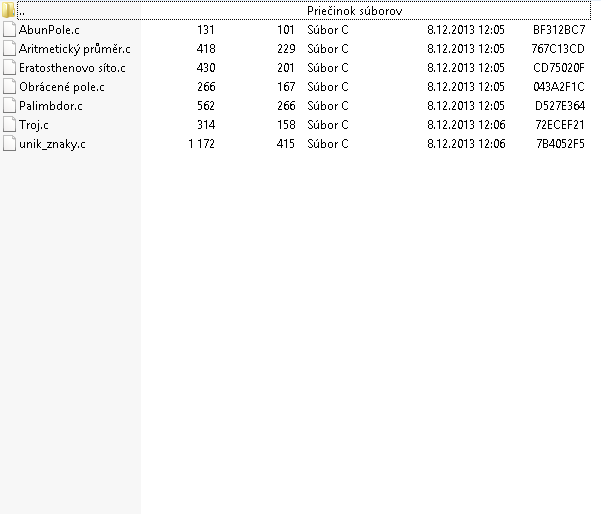The image size is (601, 514).
Task: Choose the Eratosthenovo síto.c entry name
Action: (72, 68)
